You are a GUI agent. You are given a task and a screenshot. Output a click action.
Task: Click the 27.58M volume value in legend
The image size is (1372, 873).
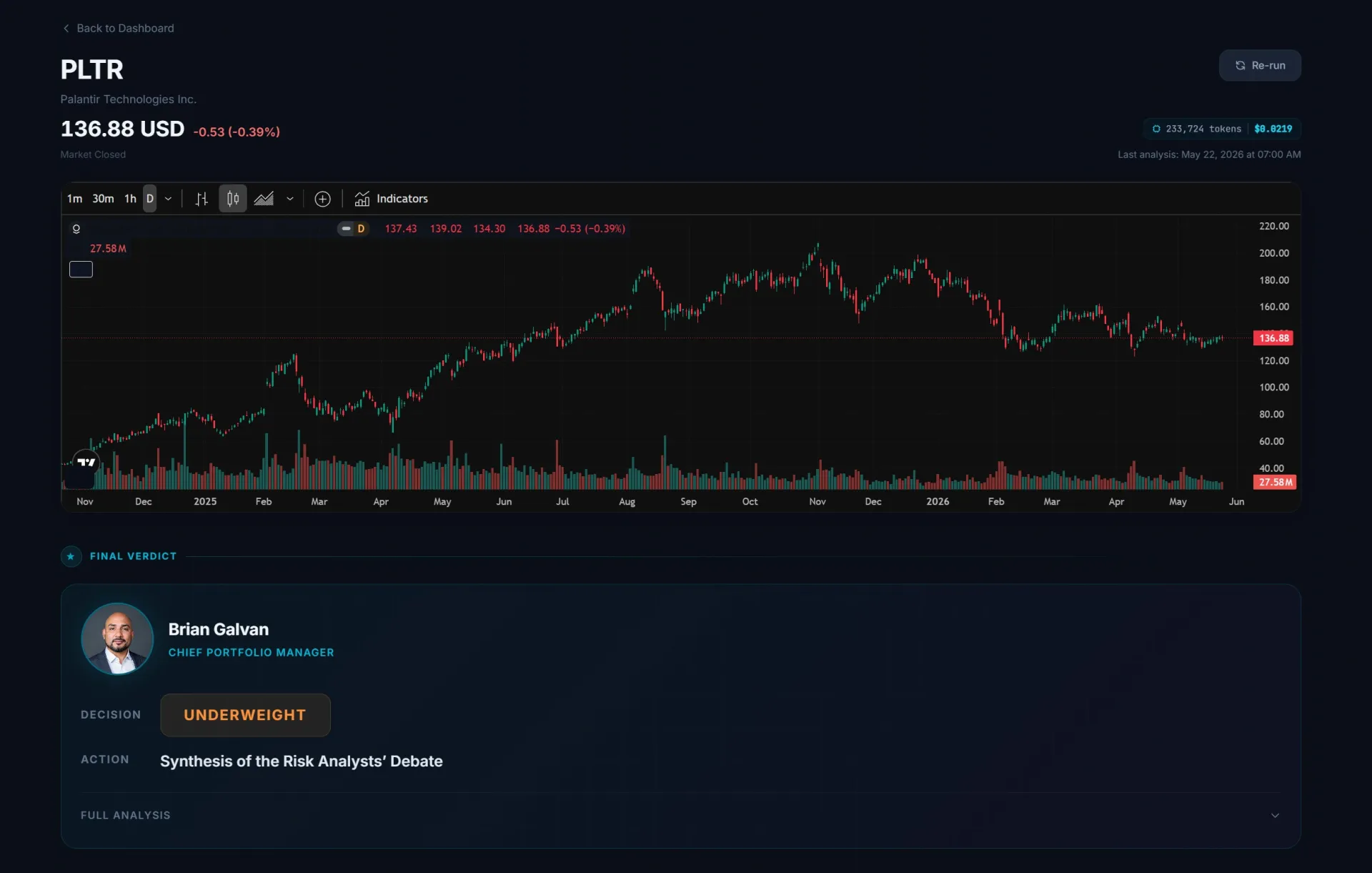point(108,249)
